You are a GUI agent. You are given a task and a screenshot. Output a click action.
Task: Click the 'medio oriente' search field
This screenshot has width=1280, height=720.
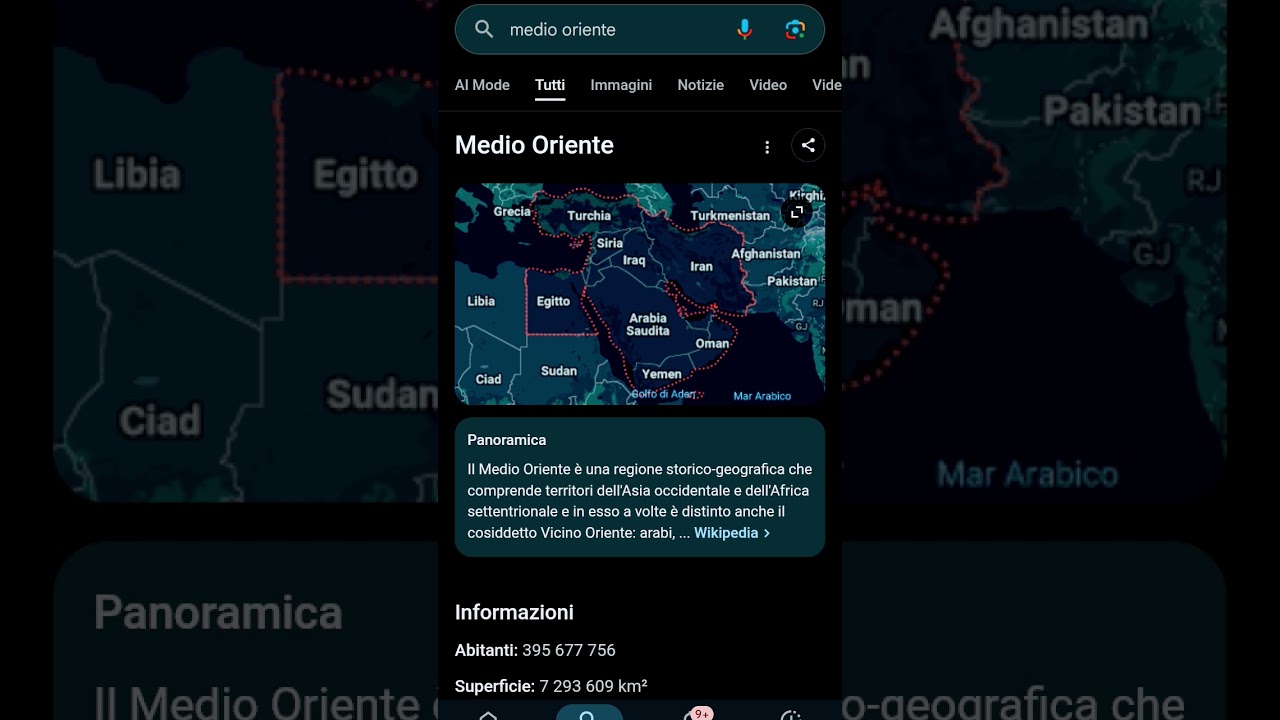[640, 29]
